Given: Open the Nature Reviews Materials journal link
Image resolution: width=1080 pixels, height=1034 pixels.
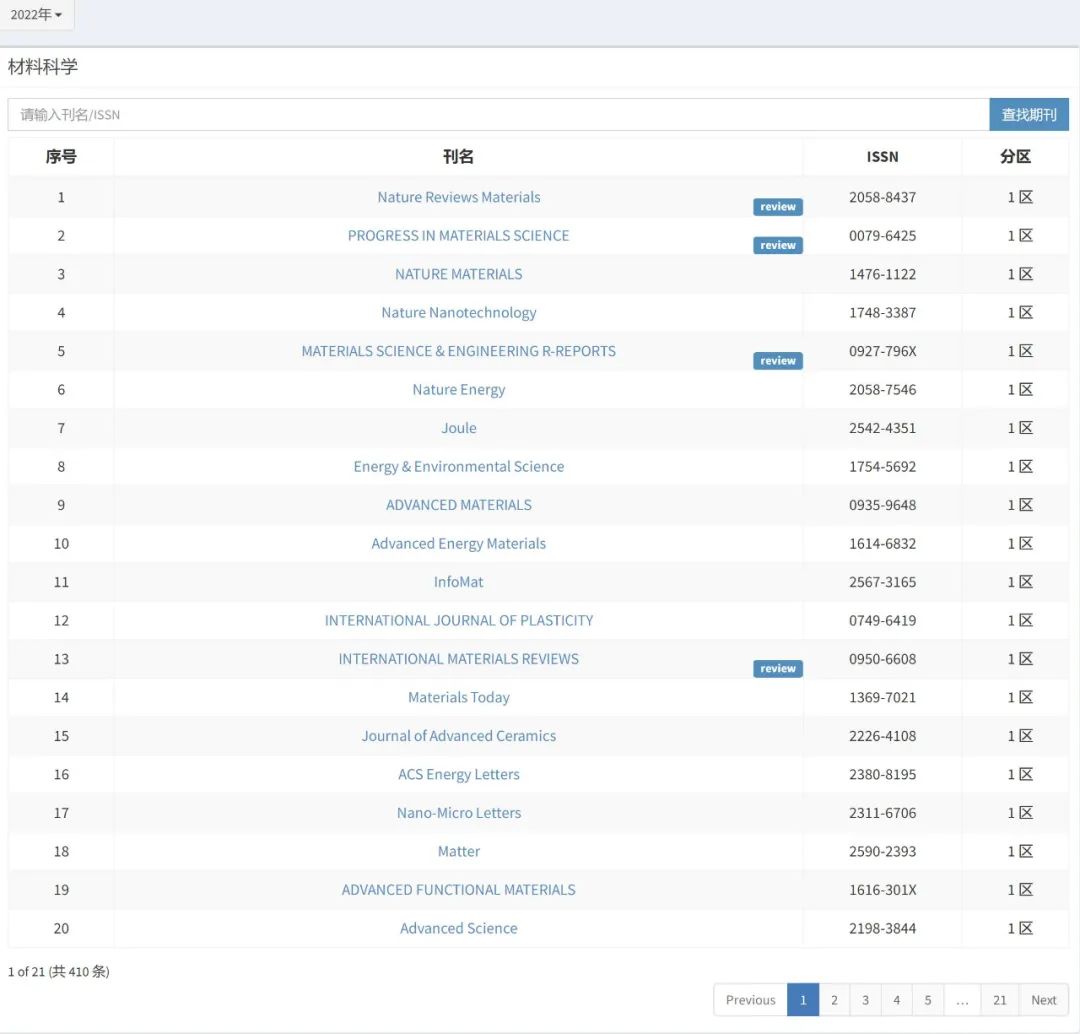Looking at the screenshot, I should (458, 198).
